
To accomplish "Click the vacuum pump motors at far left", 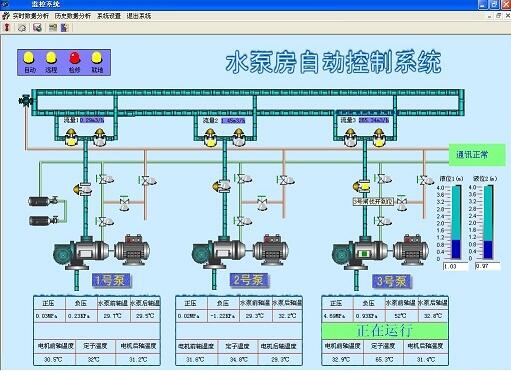I will (43, 211).
